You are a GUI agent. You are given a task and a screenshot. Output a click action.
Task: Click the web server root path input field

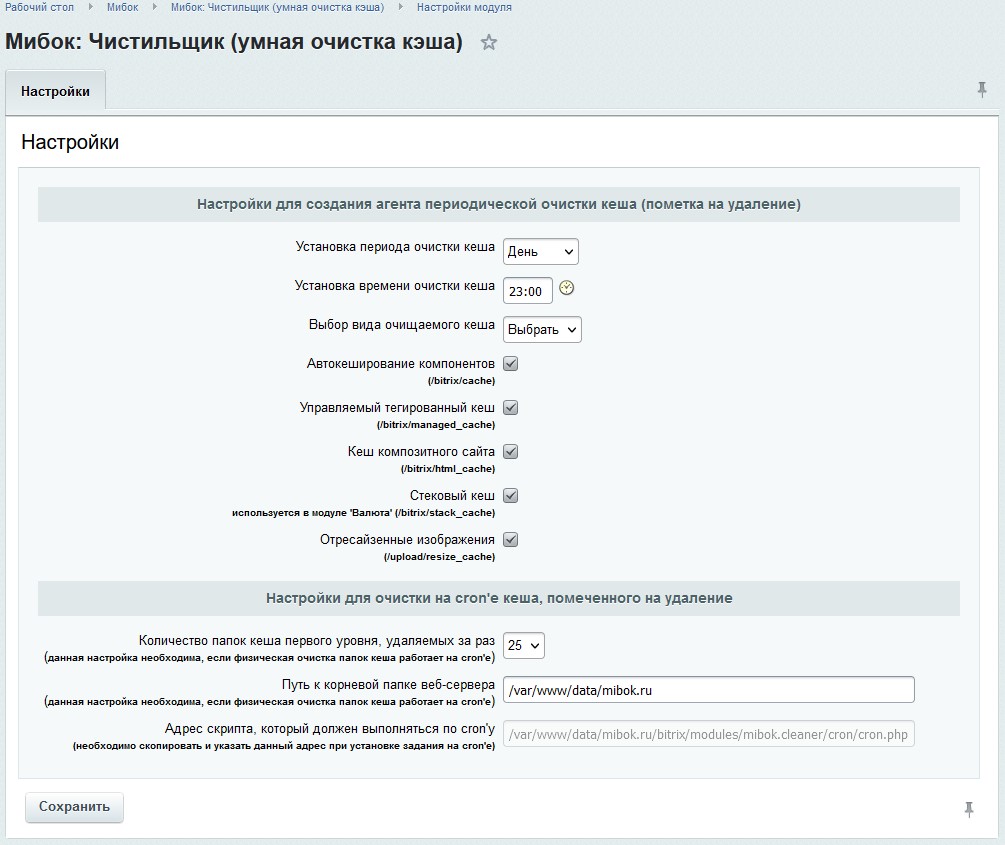[708, 690]
